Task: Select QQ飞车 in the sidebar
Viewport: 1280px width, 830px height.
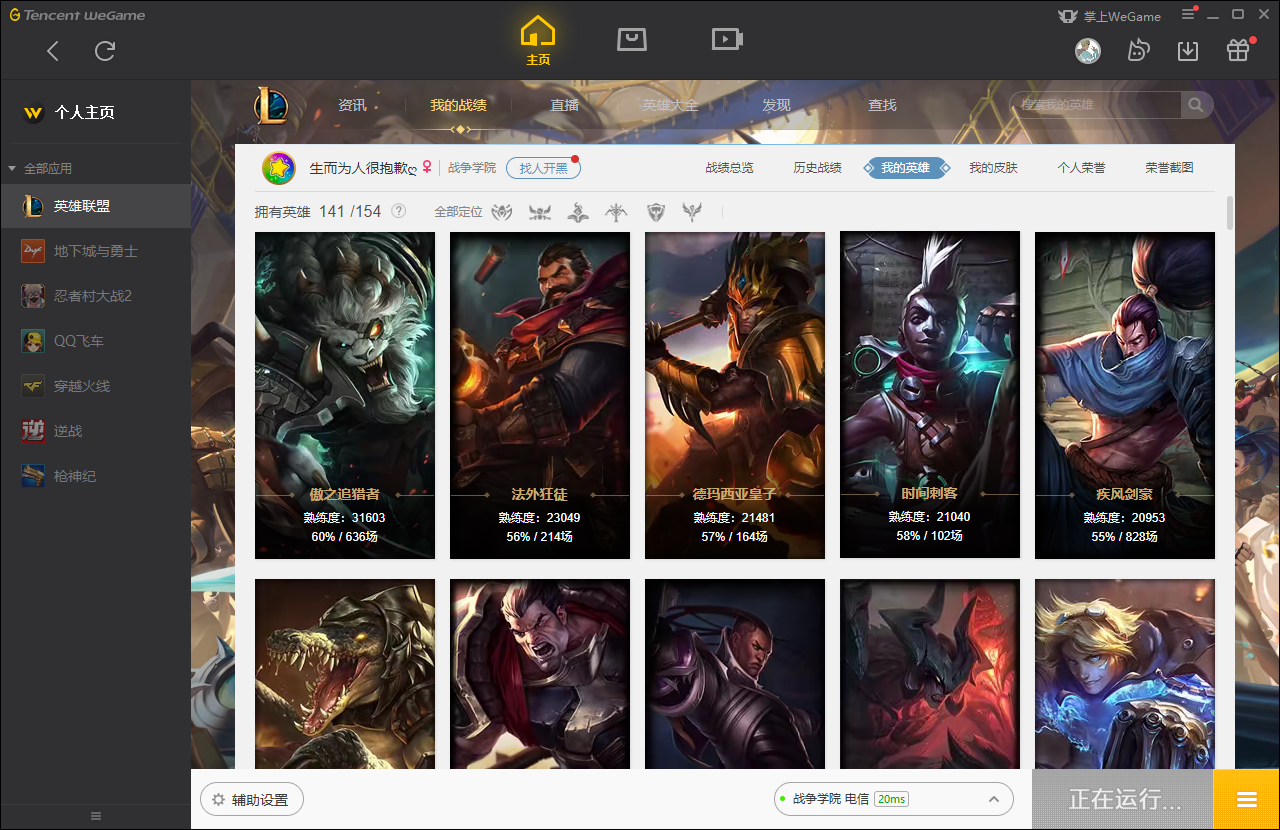Action: click(x=95, y=341)
